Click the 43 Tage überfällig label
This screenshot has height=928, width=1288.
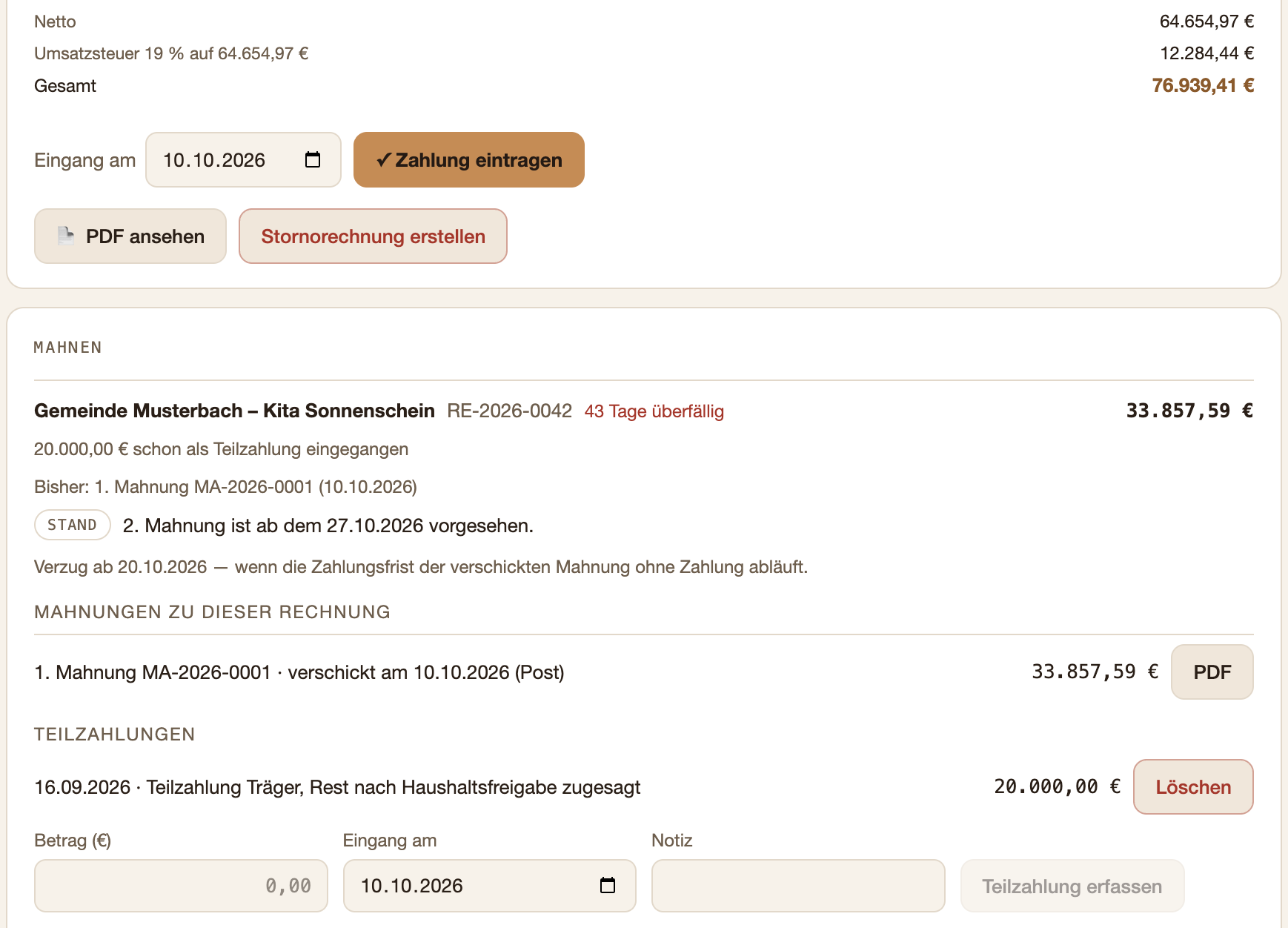click(x=654, y=411)
